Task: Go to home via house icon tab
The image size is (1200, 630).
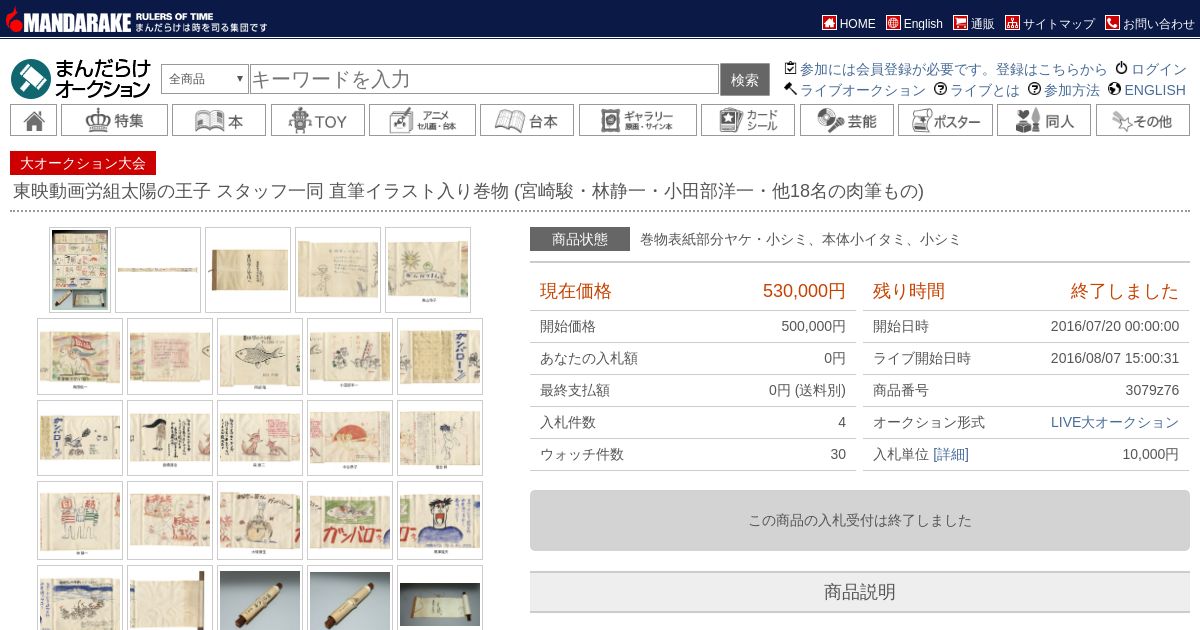Action: pyautogui.click(x=33, y=120)
